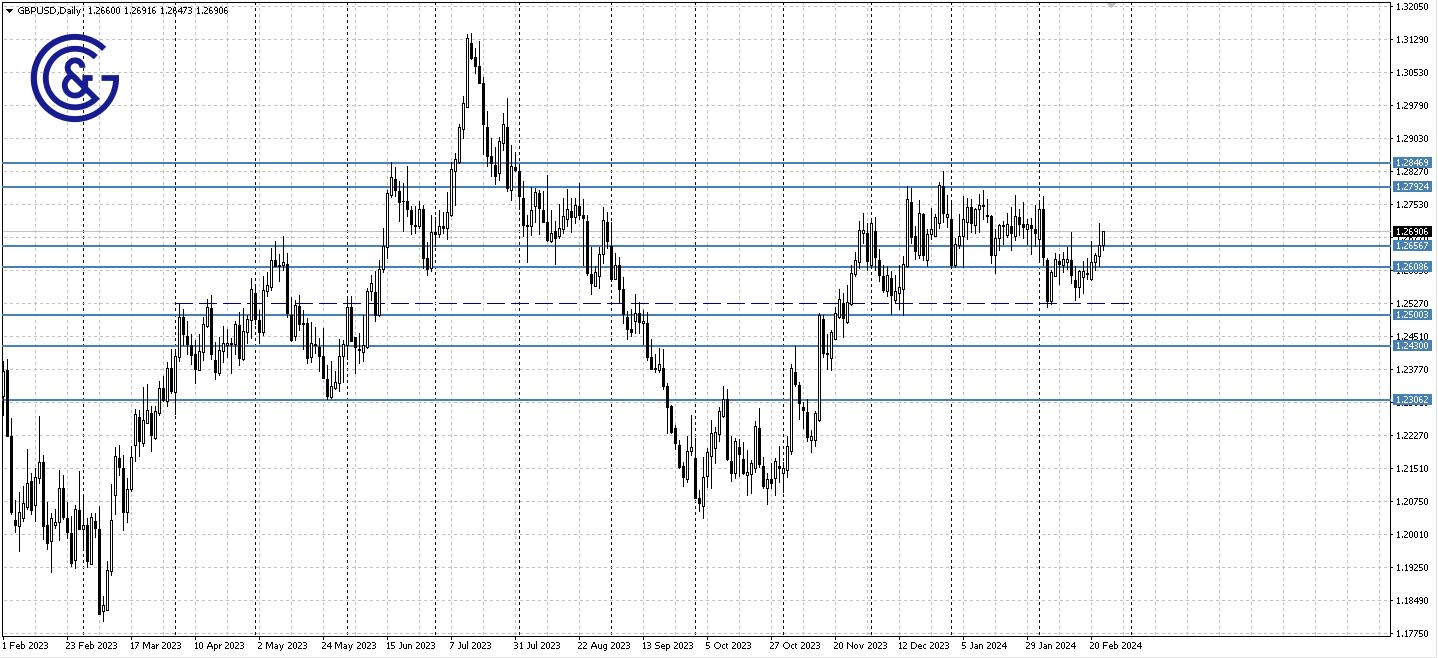Select the 1.26567 horizontal level tag
This screenshot has height=658, width=1438.
pyautogui.click(x=1412, y=247)
